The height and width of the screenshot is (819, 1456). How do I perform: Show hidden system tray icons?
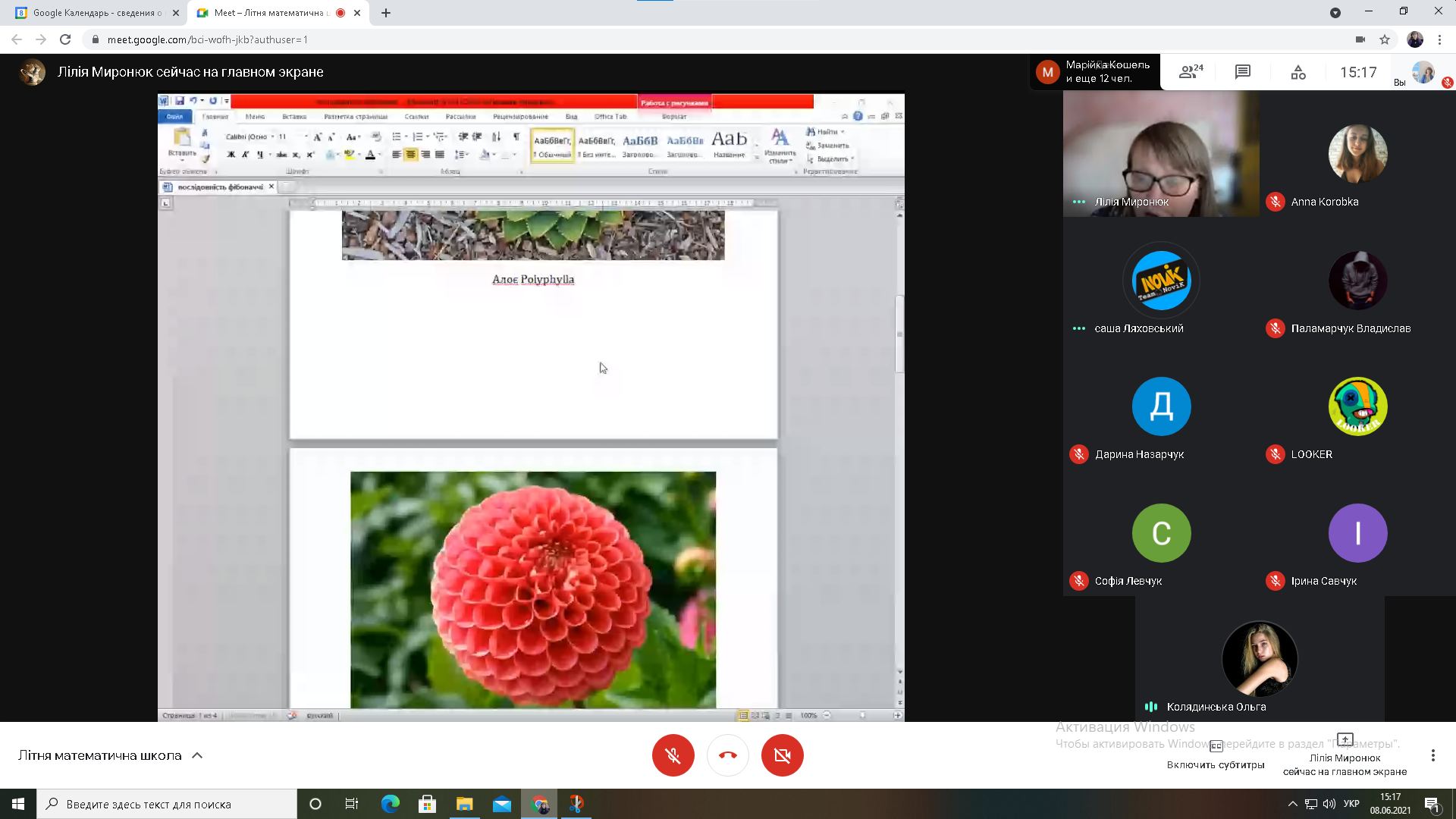(1292, 804)
